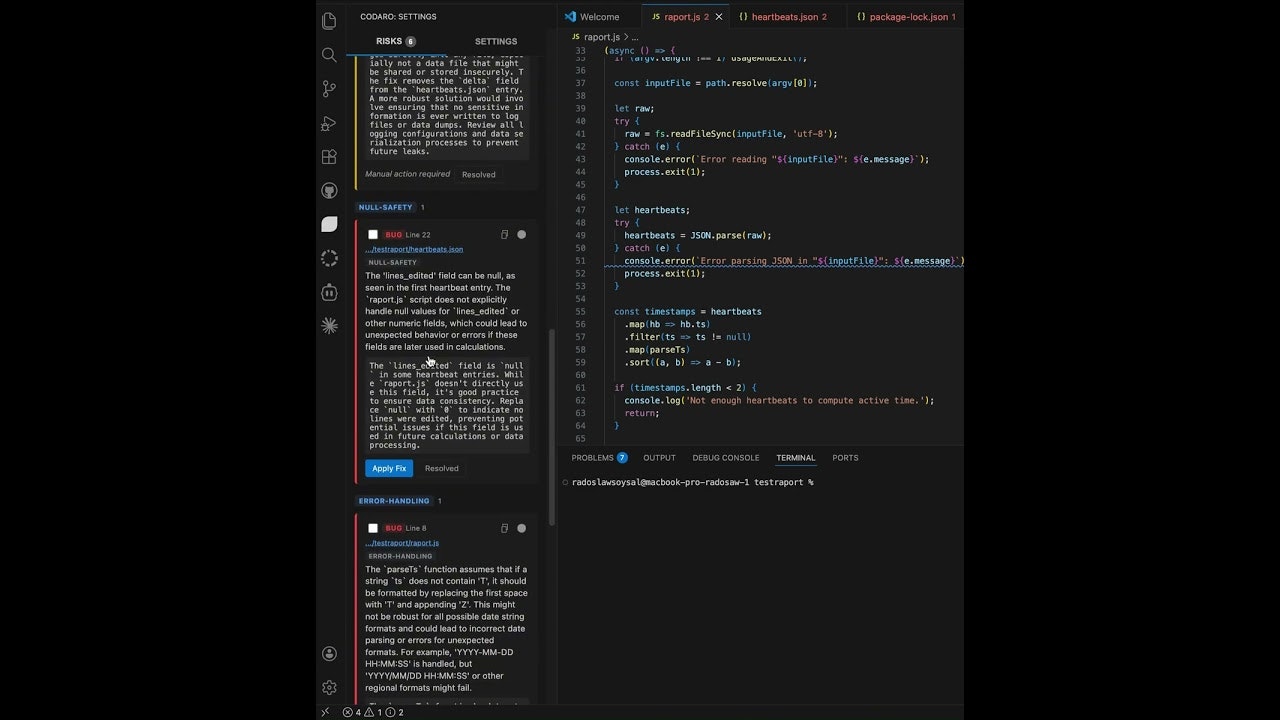Image resolution: width=1280 pixels, height=720 pixels.
Task: Open the starburst extension icon in activity bar
Action: [x=329, y=326]
